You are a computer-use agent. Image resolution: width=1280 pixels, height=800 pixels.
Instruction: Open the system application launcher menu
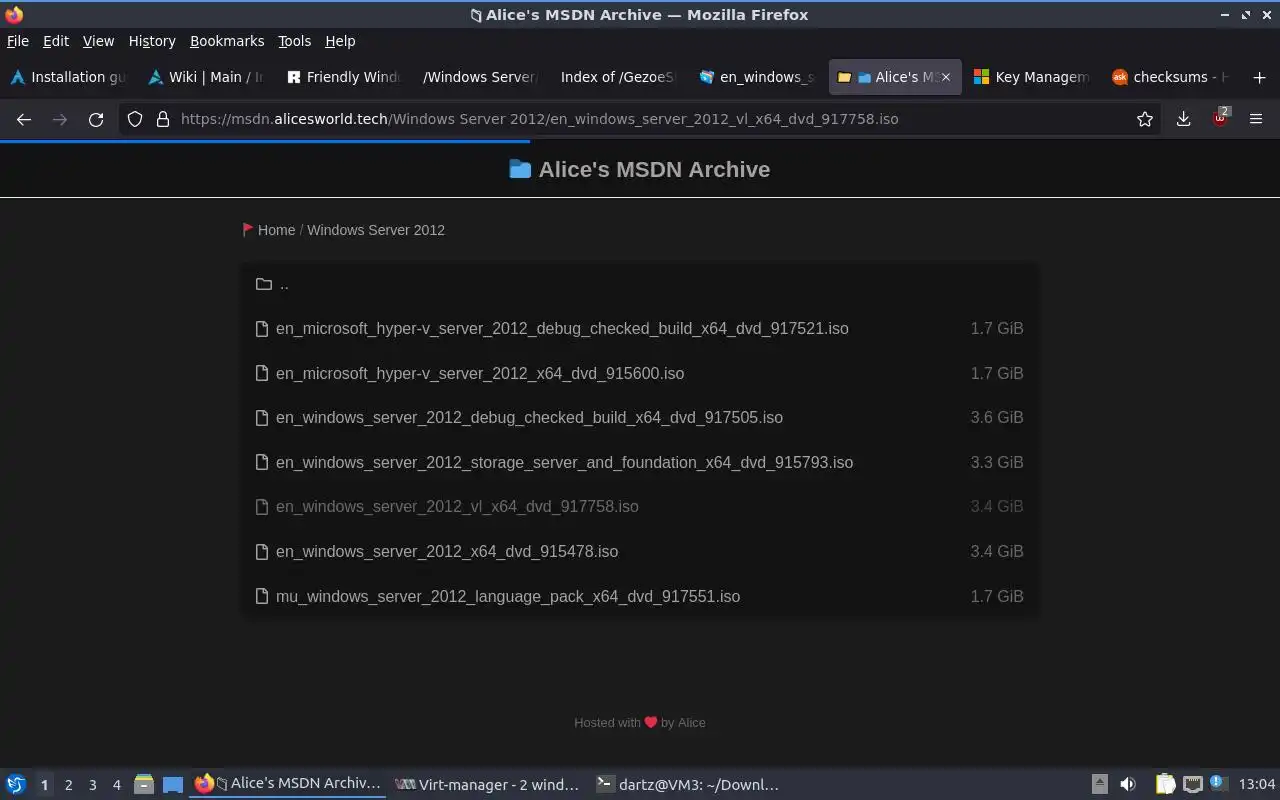[x=16, y=784]
